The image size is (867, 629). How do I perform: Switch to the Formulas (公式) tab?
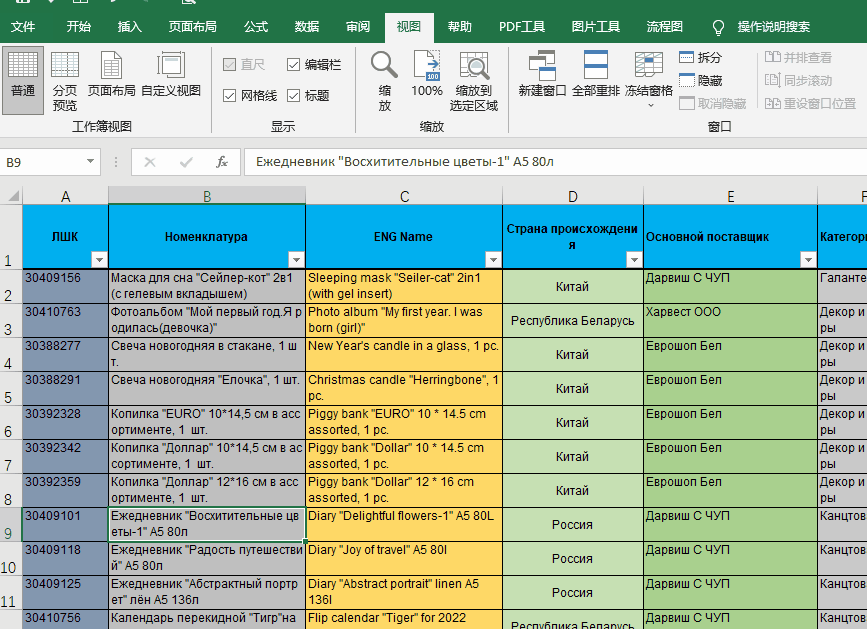point(256,27)
